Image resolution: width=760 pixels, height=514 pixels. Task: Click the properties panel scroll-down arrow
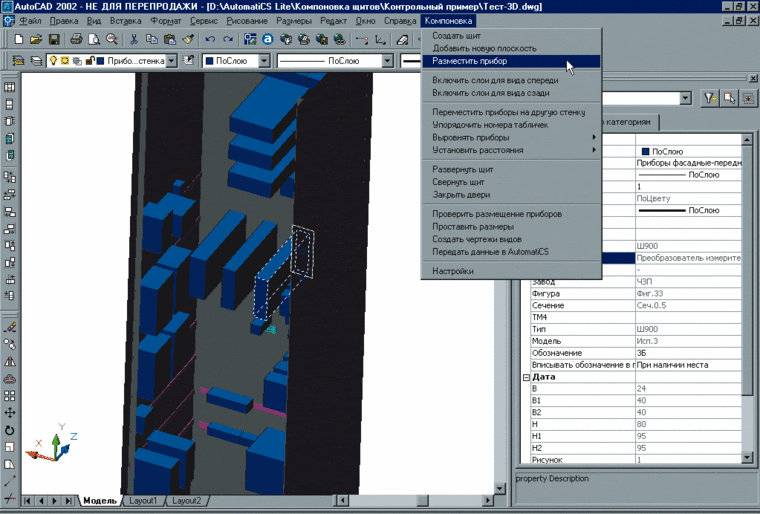pos(747,457)
